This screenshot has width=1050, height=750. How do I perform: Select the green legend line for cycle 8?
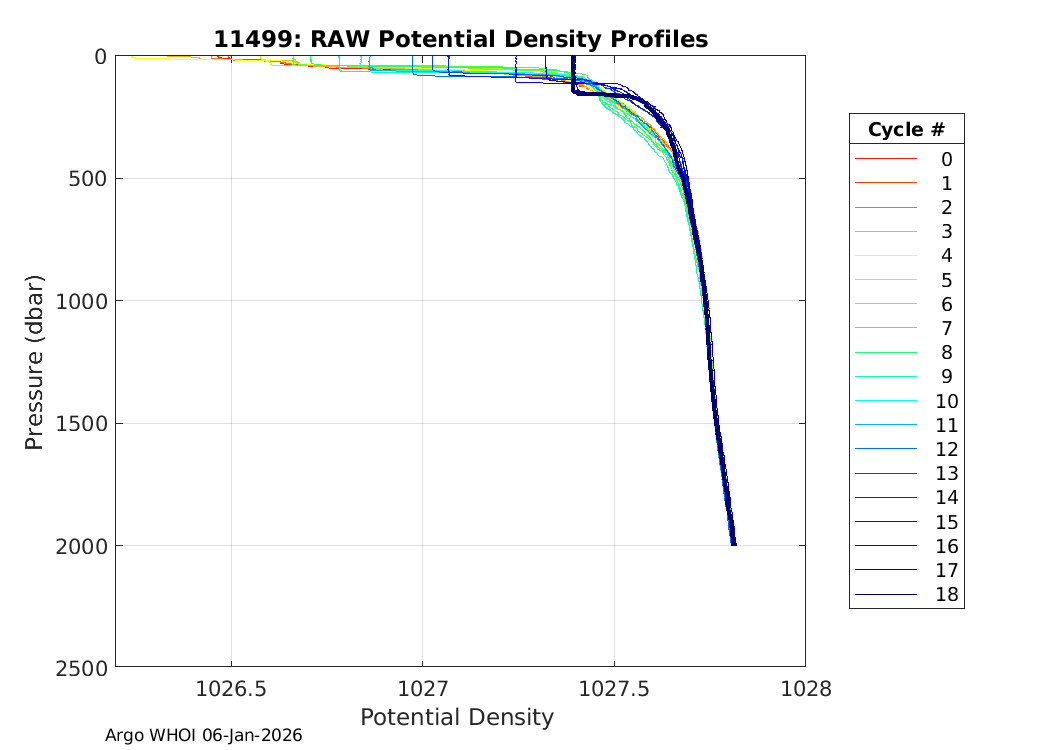885,353
